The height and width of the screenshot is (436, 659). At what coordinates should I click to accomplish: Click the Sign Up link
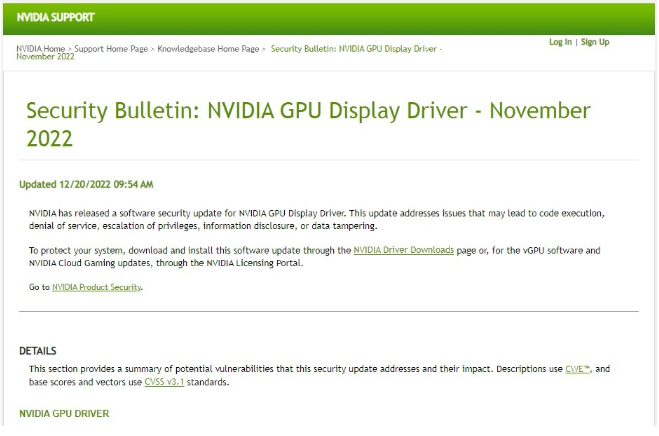tap(595, 42)
